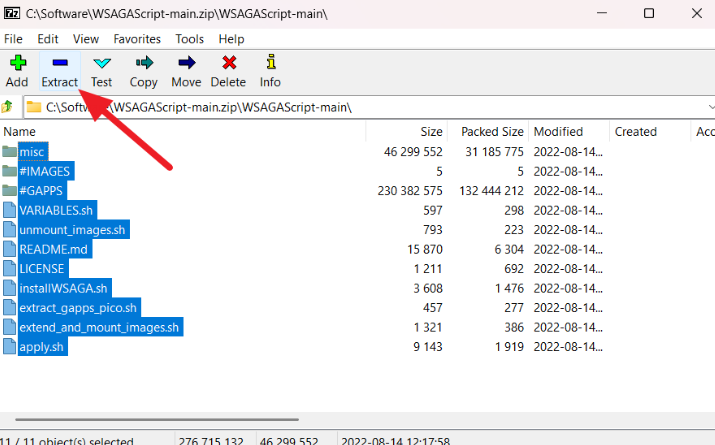Sort by the Created column header

(x=650, y=131)
